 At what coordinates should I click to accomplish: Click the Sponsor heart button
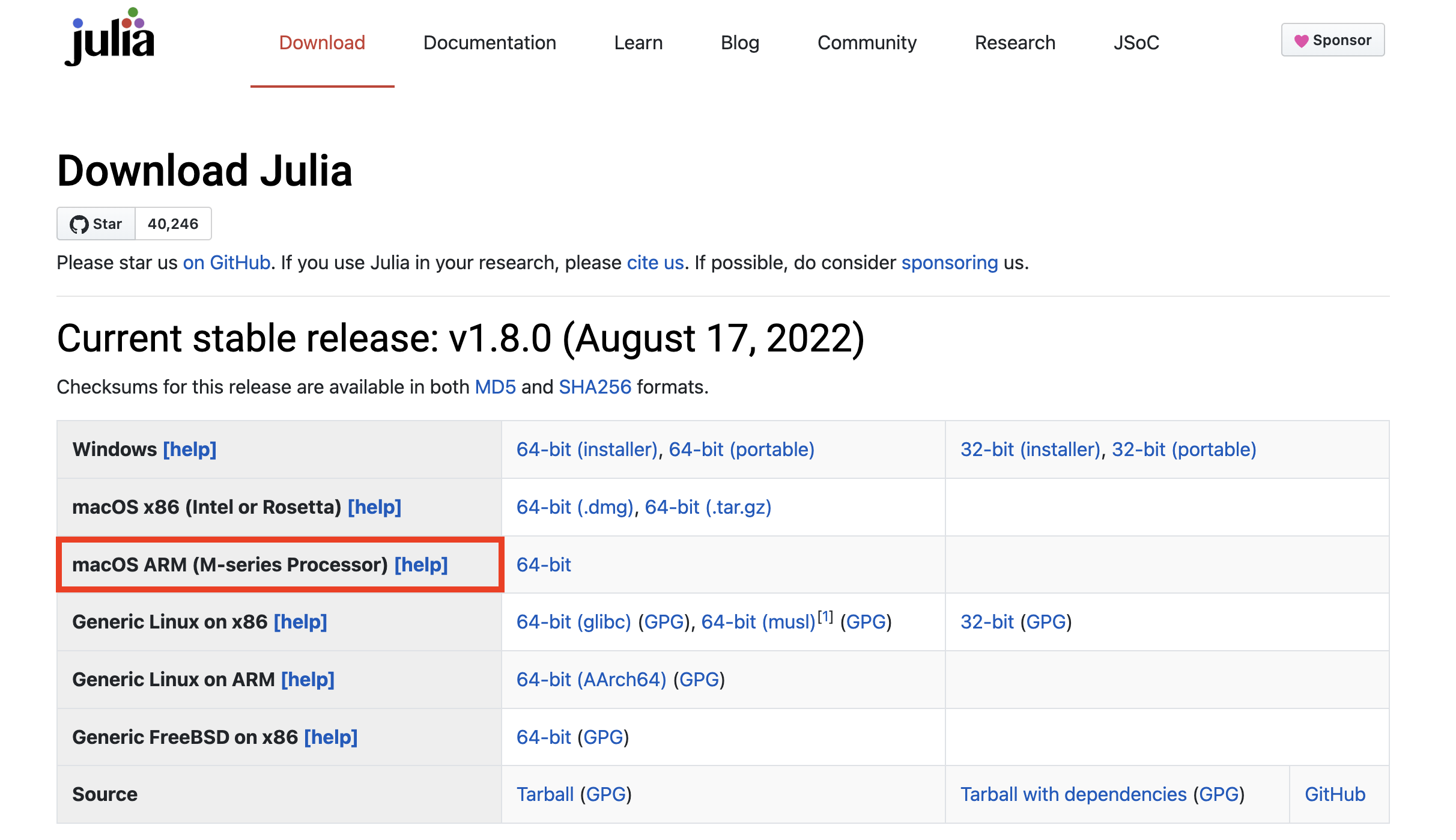point(1332,40)
